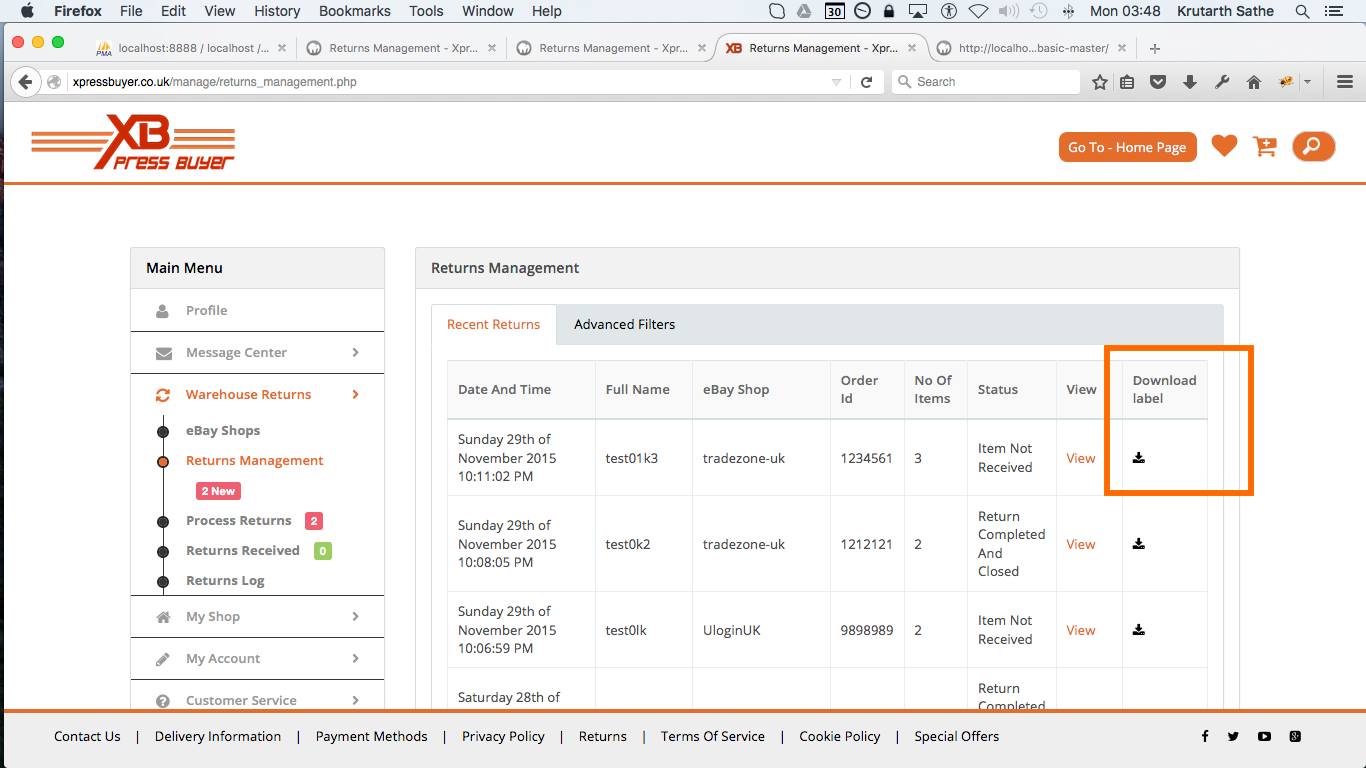View the return for test01k3

[x=1080, y=458]
